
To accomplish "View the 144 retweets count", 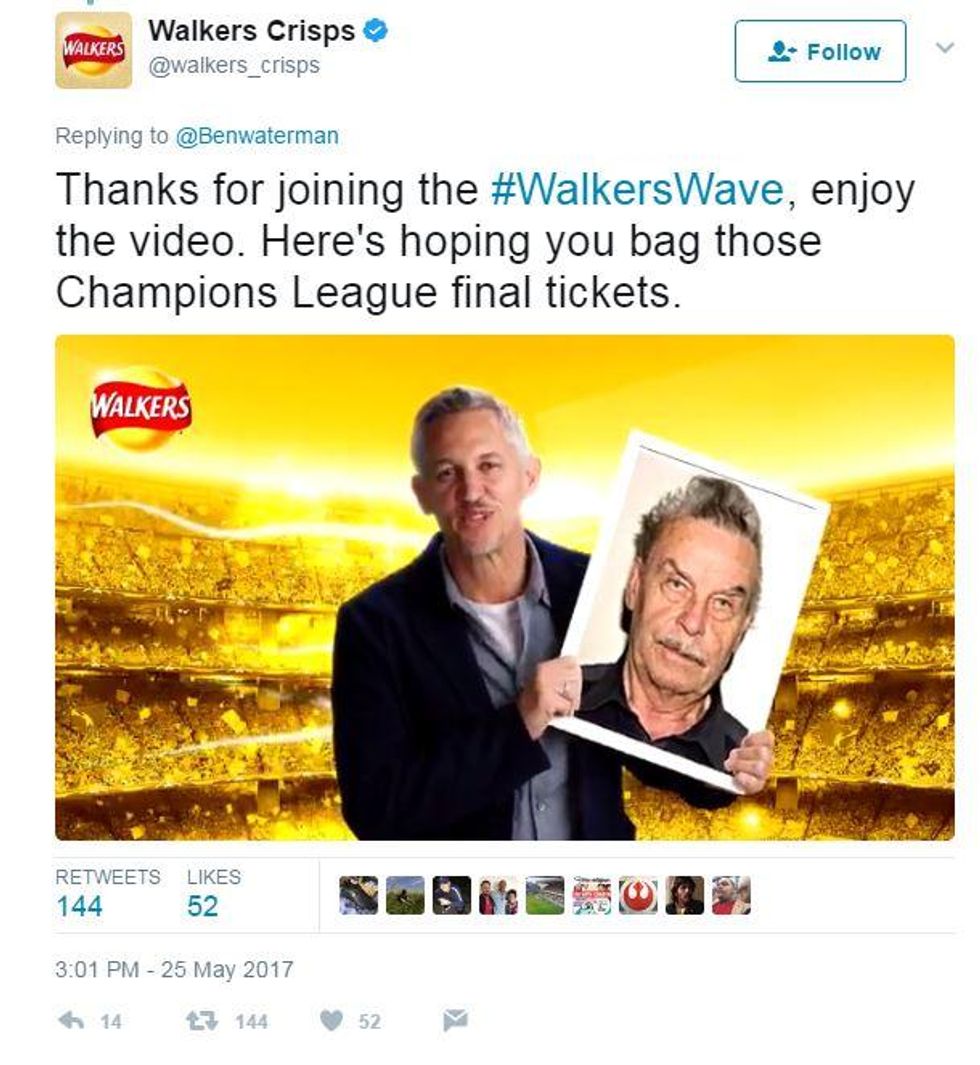I will coord(79,906).
